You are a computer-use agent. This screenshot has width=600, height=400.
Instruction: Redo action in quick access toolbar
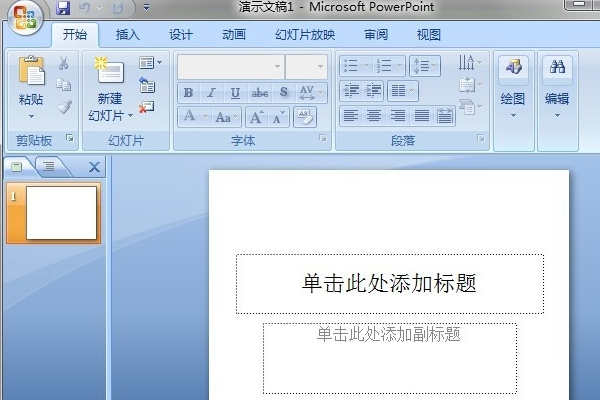pyautogui.click(x=117, y=8)
